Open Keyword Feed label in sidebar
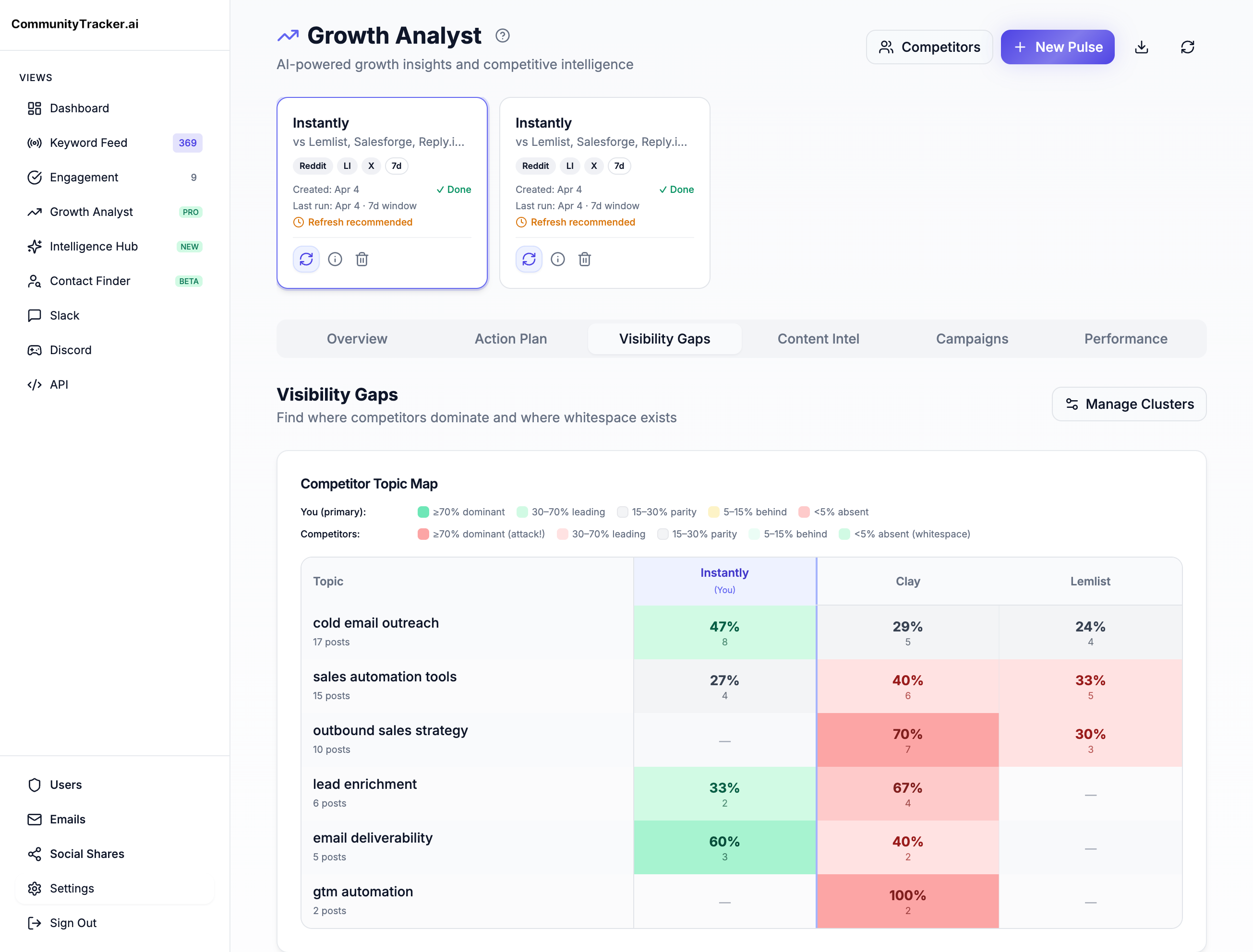Screen dimensions: 1253x952 pyautogui.click(x=88, y=143)
